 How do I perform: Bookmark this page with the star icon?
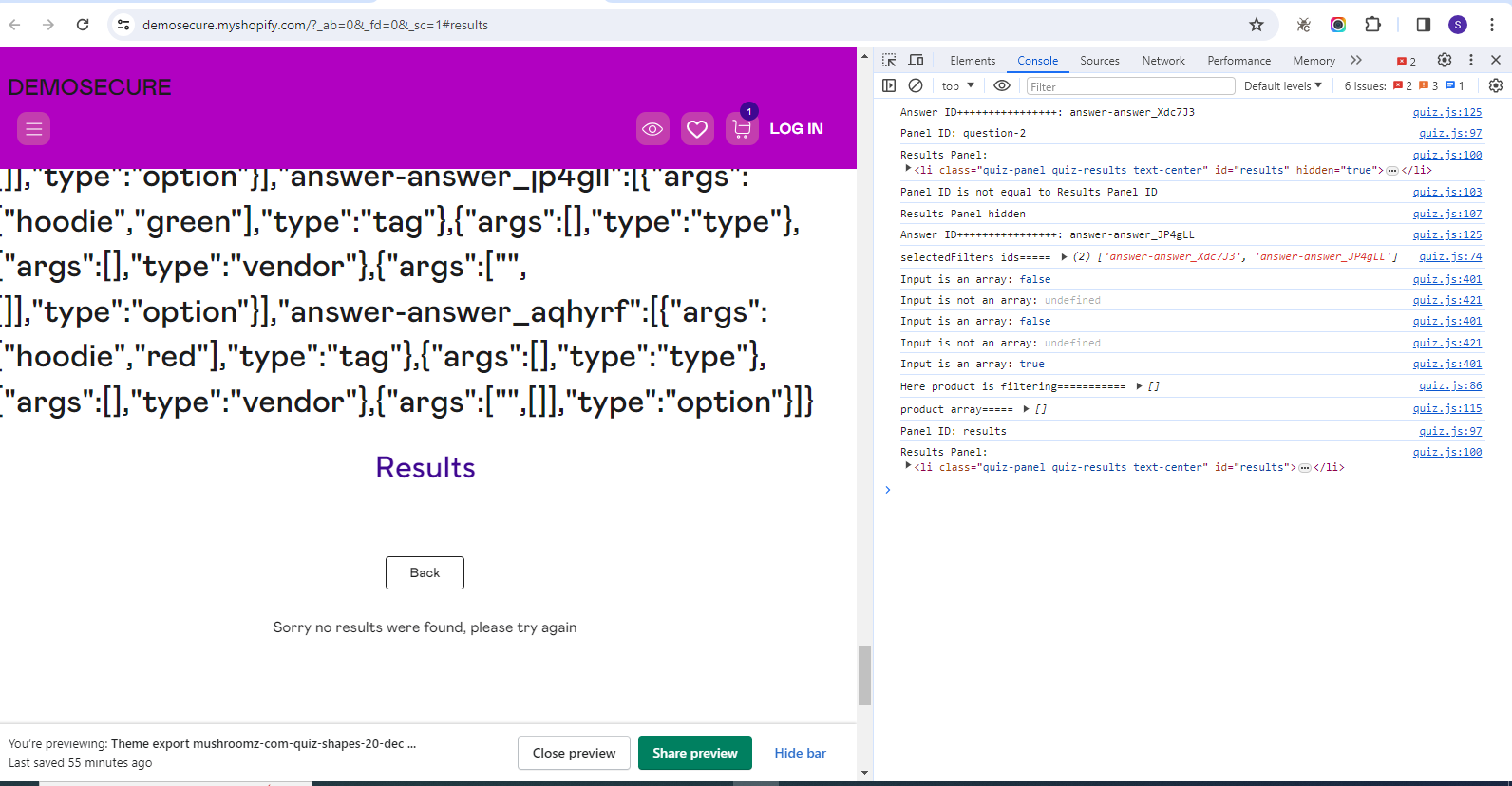[1257, 25]
